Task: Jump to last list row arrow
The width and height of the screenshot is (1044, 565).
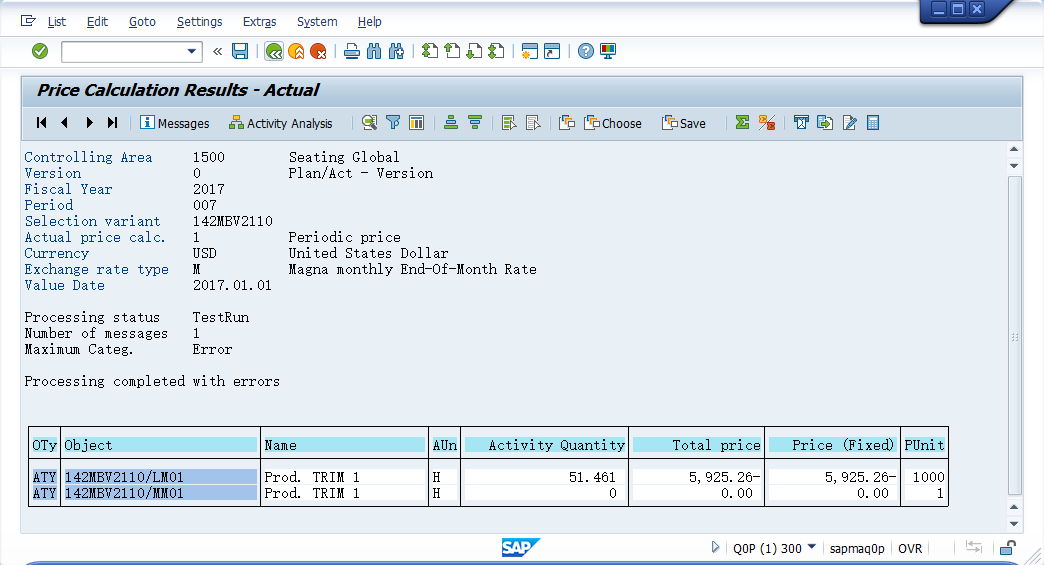Action: tap(113, 122)
